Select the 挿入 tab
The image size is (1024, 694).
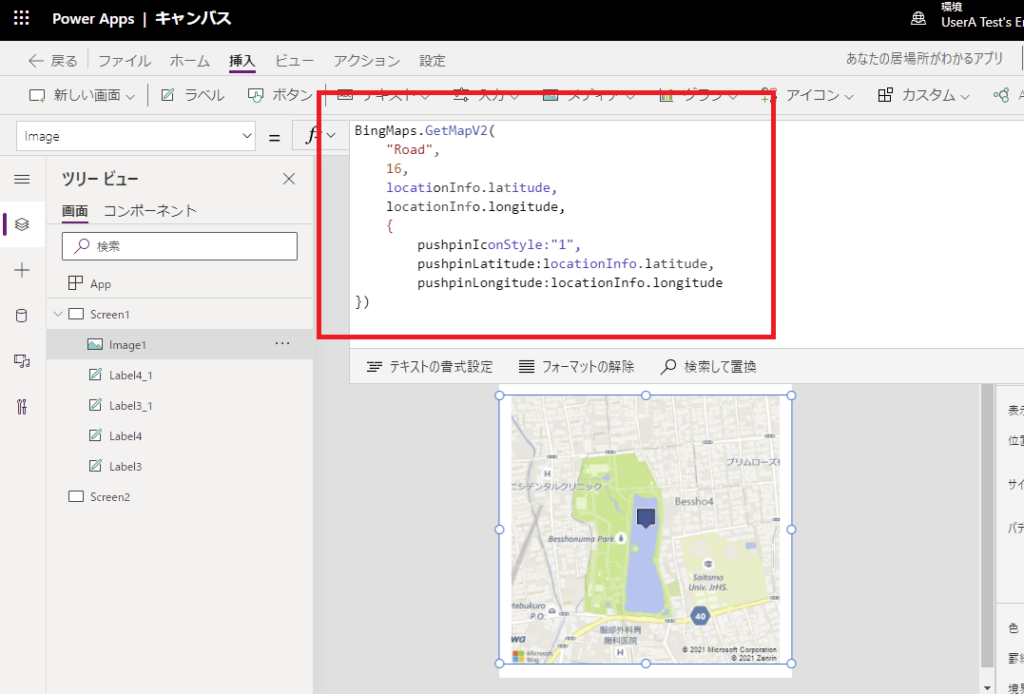tap(242, 61)
